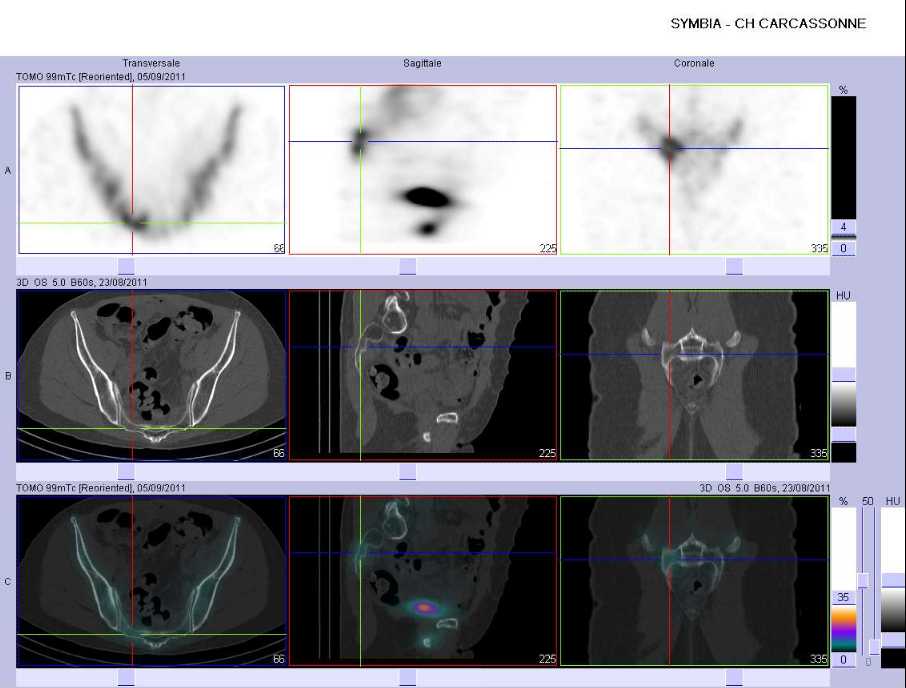Click the row A percent color scale bar
Viewport: 906px width, 688px height.
tap(843, 157)
